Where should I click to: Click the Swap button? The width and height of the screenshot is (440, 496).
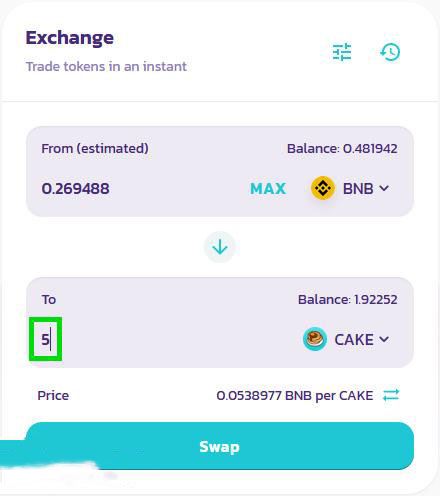[220, 446]
